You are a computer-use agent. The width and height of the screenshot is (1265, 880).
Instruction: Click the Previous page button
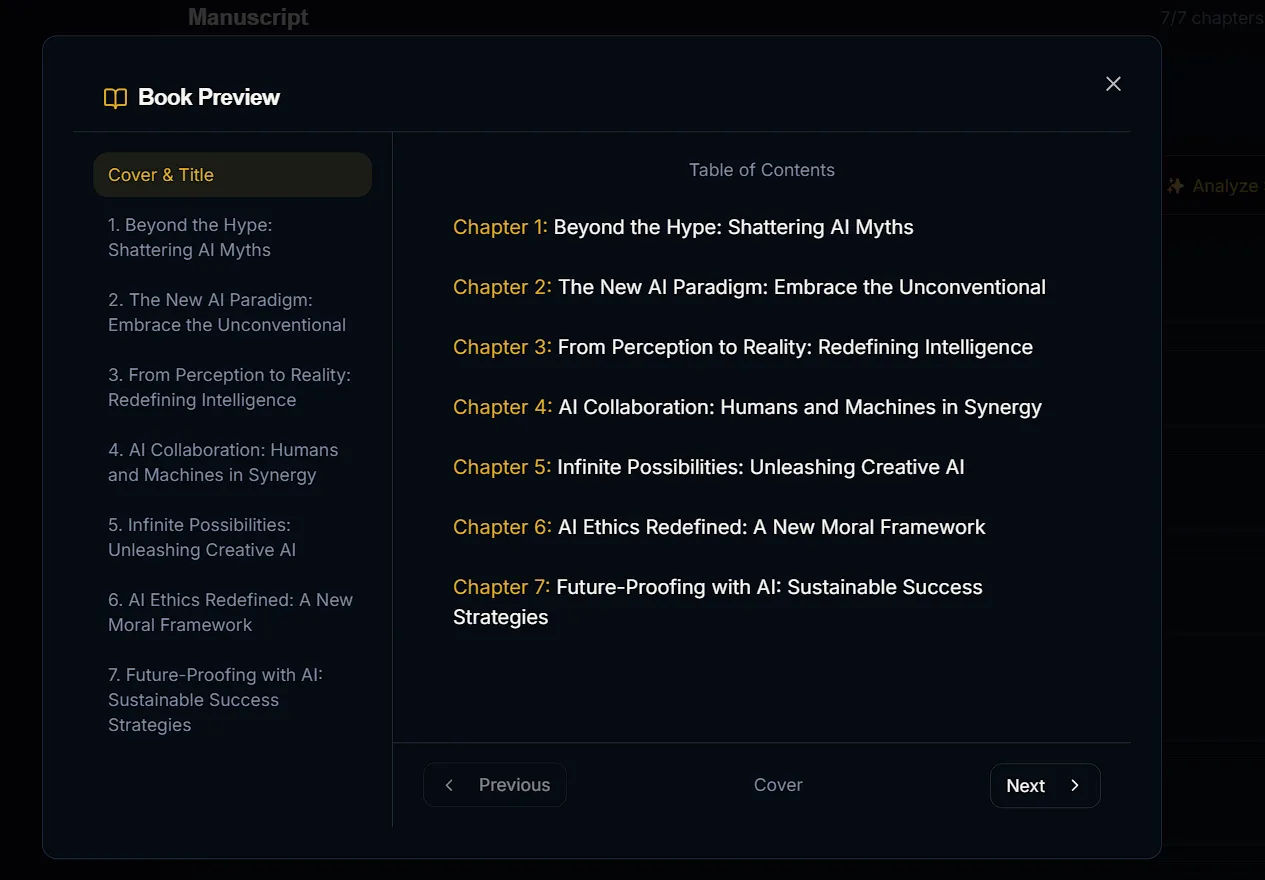click(495, 785)
